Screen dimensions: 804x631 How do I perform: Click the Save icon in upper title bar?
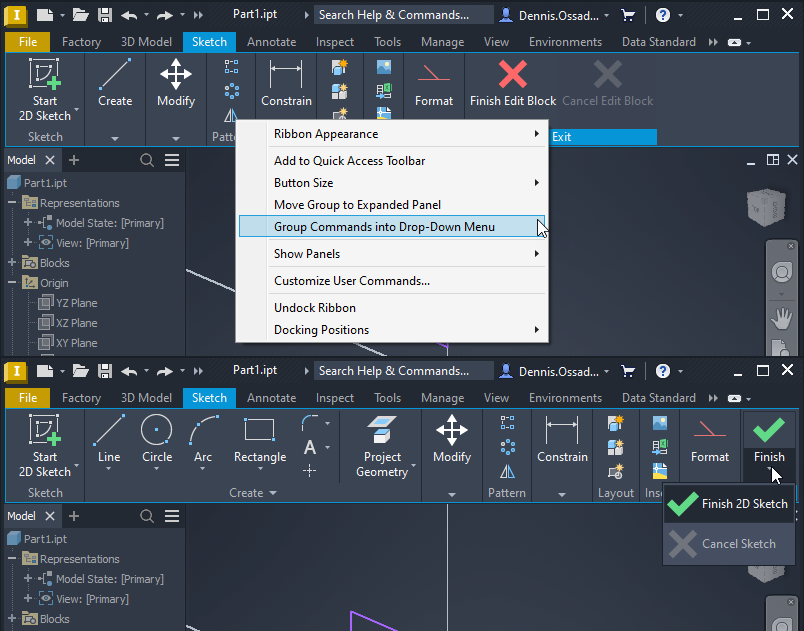point(105,14)
